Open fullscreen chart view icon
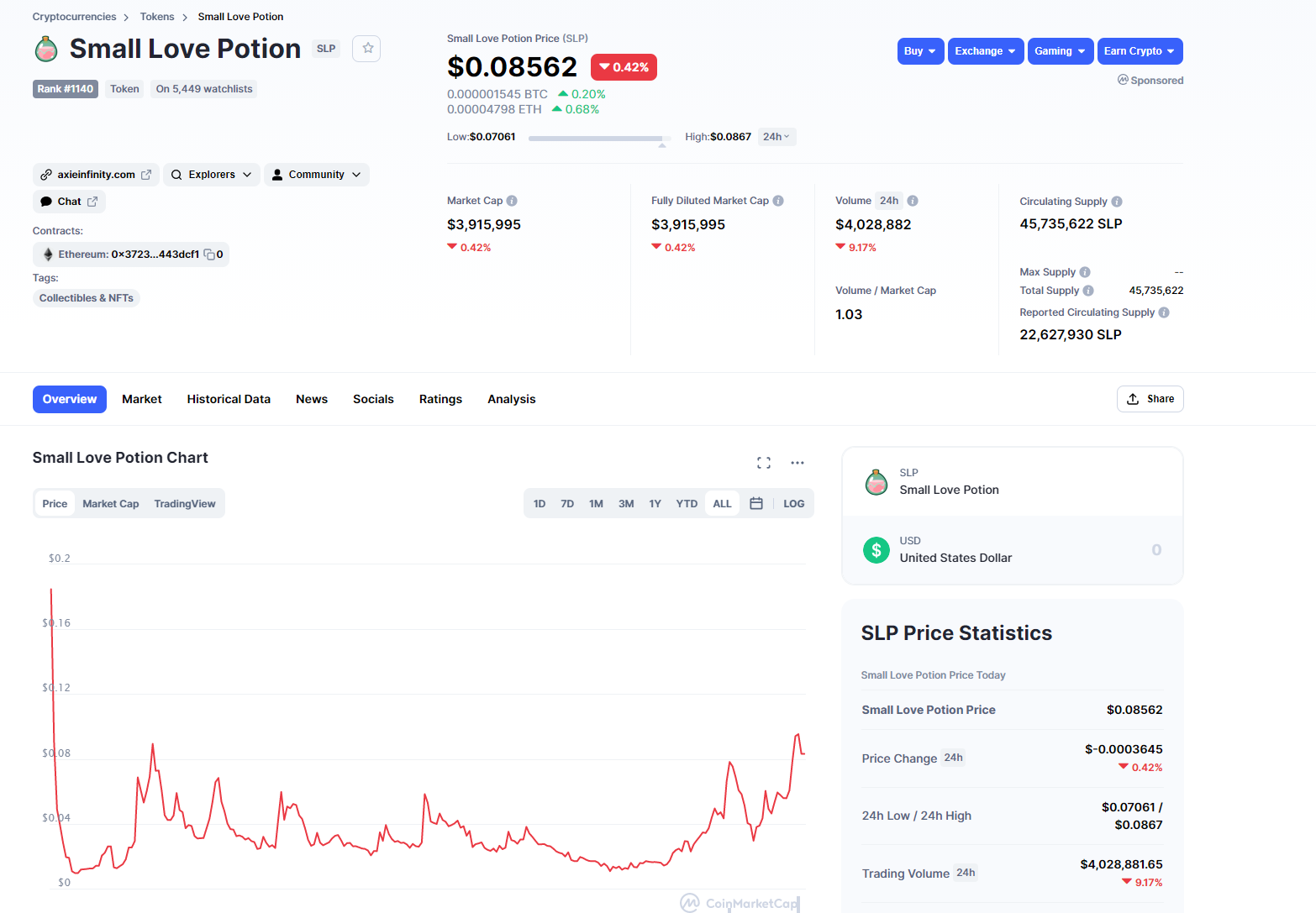The image size is (1316, 913). click(763, 463)
